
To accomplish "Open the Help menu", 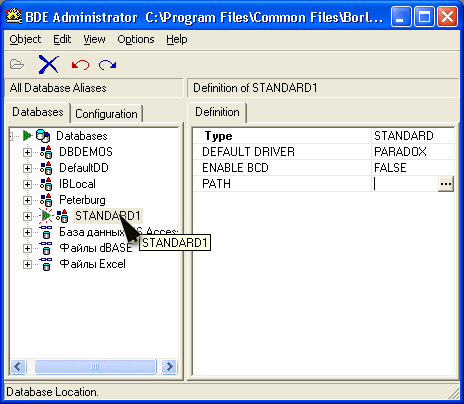I will pos(177,39).
